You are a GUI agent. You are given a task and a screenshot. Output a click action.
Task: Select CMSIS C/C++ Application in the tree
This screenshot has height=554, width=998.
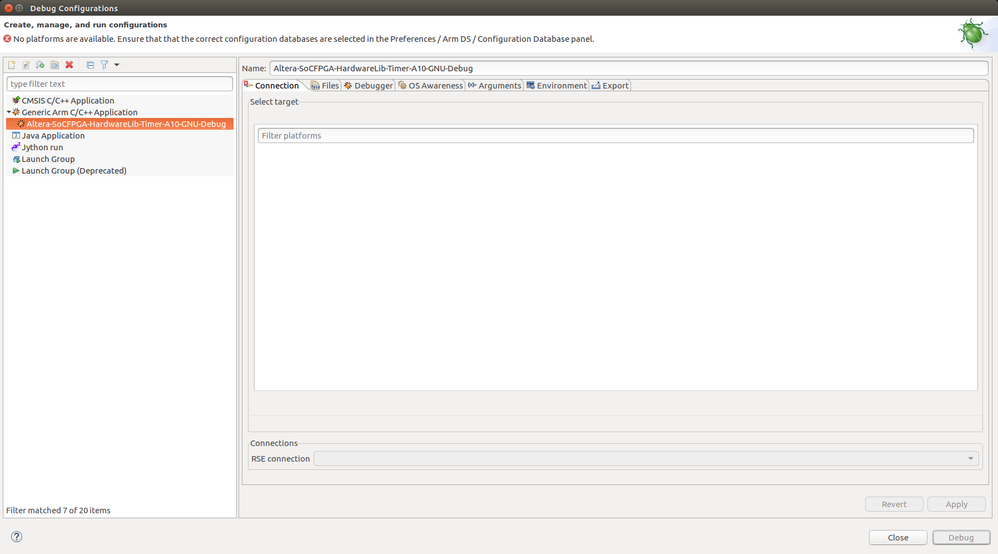67,101
